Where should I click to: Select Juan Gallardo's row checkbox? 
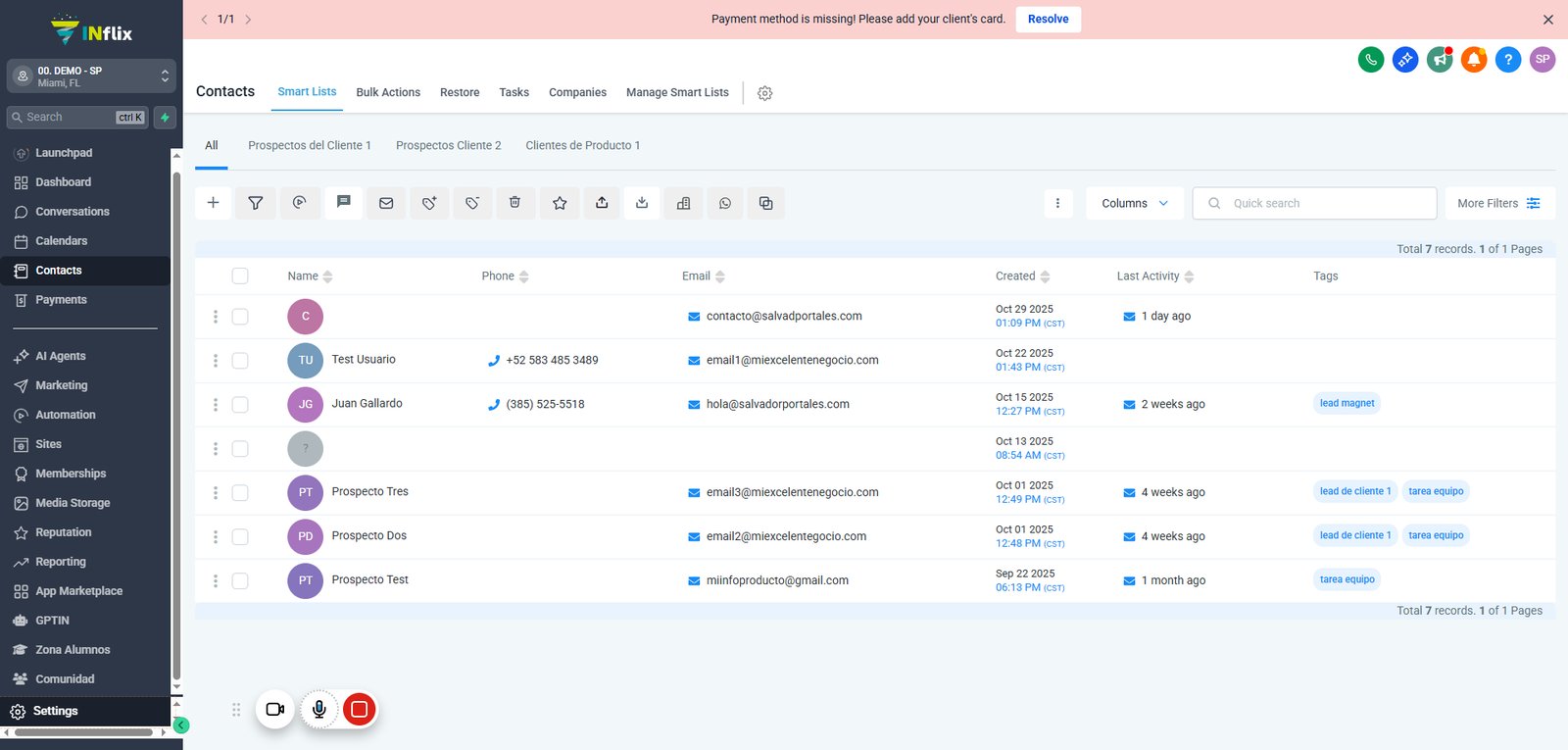[x=240, y=405]
